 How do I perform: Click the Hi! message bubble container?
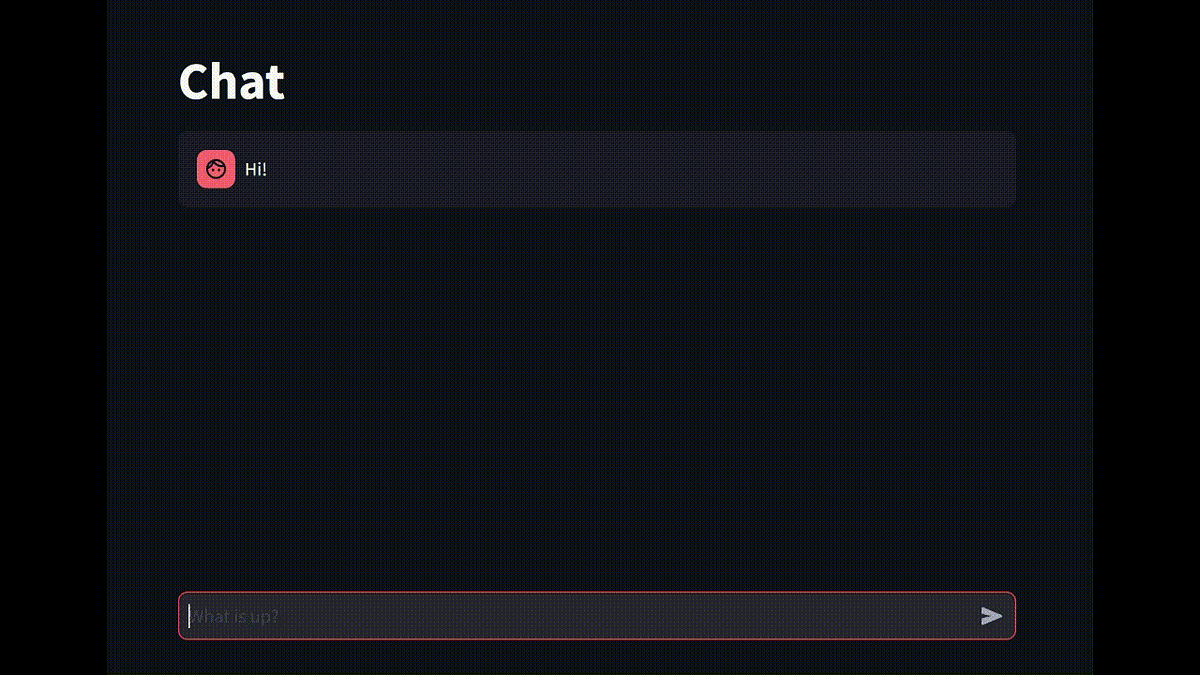click(597, 169)
